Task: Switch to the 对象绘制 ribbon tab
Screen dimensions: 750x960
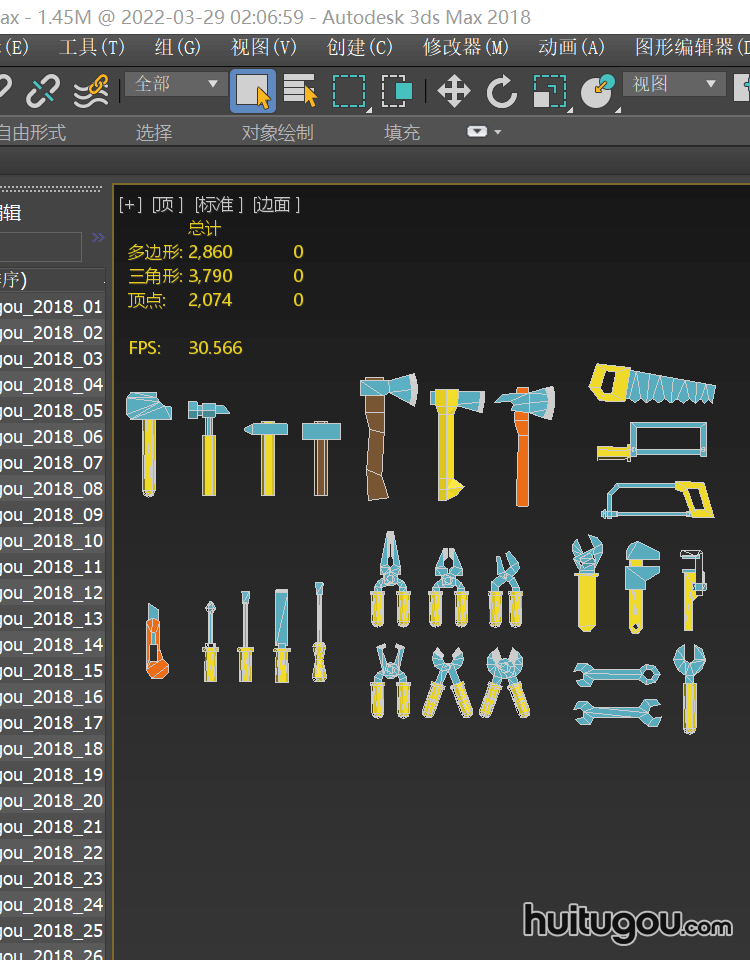Action: (277, 132)
